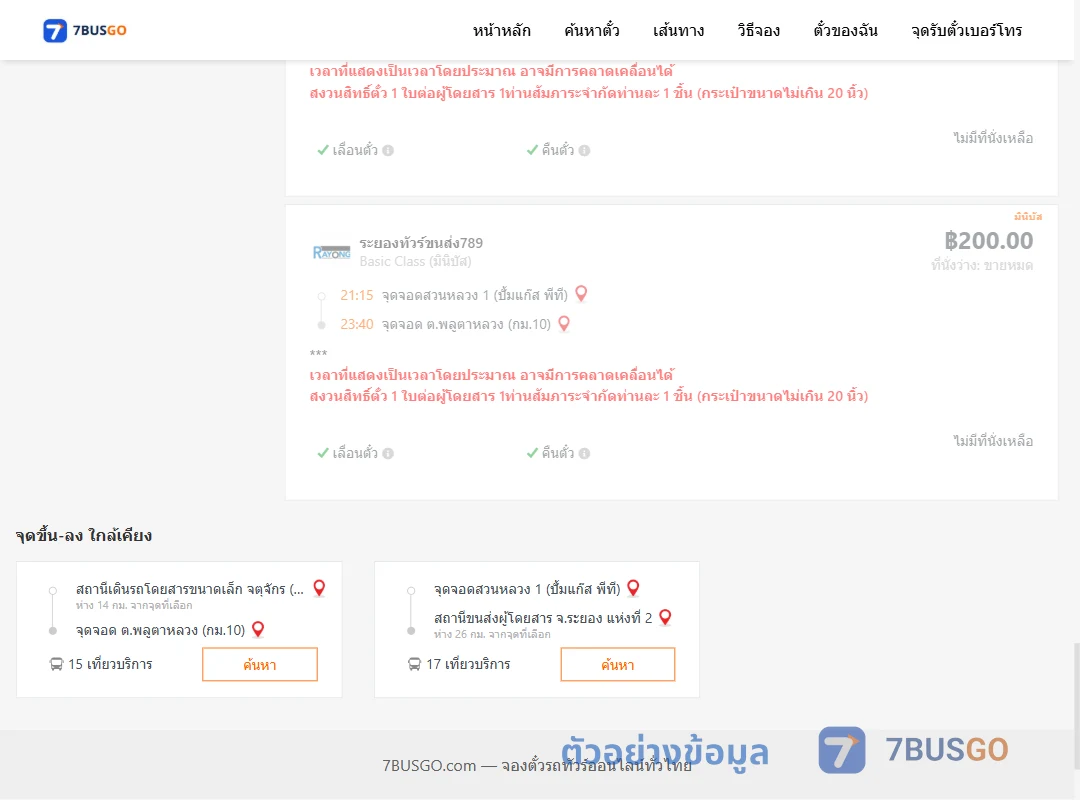Open the เส้นทาง menu item
The image size is (1080, 800).
click(x=678, y=30)
